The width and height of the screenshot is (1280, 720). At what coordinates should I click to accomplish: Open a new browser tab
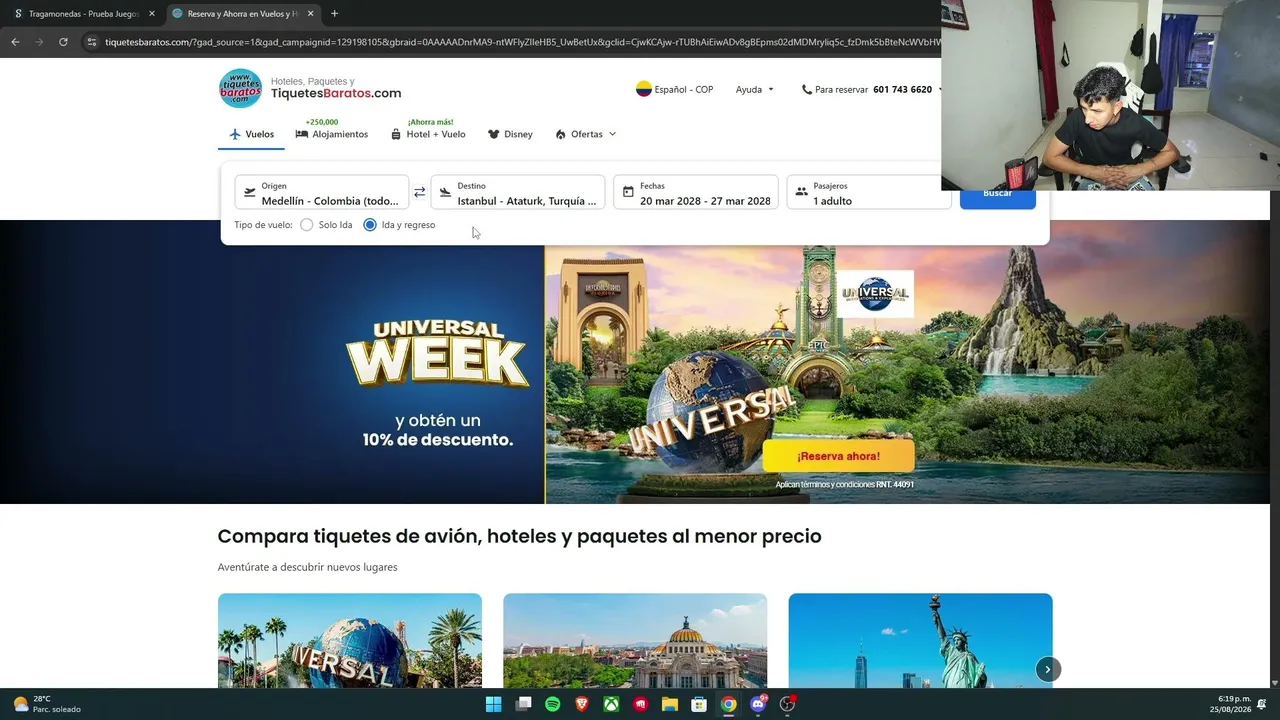[x=334, y=14]
